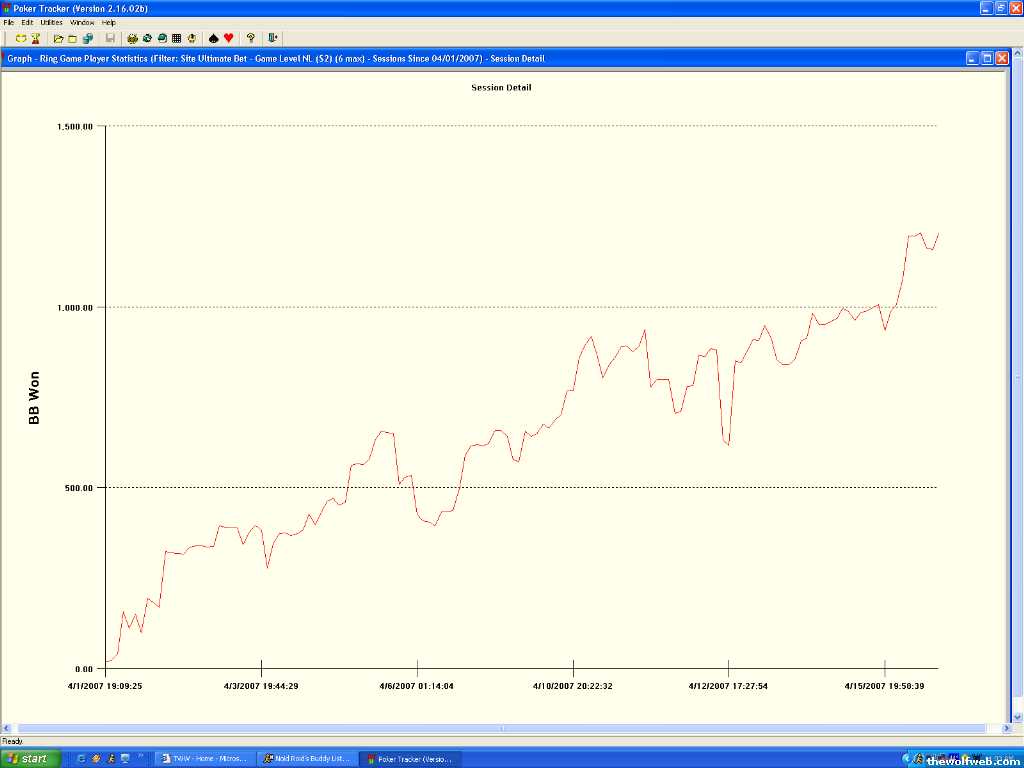Click the black grid icon in toolbar

(177, 38)
